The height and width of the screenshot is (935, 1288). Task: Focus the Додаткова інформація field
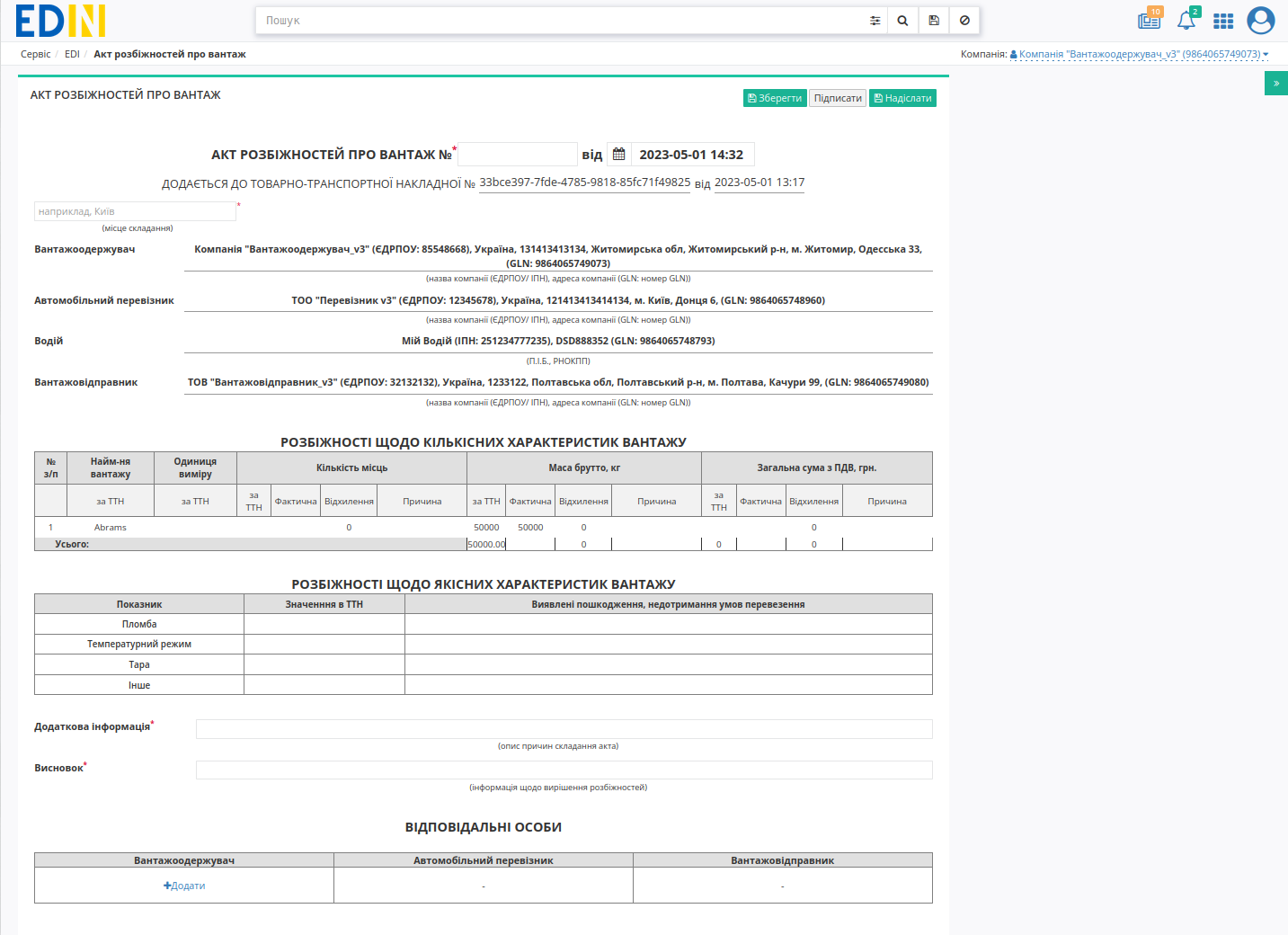pos(564,729)
